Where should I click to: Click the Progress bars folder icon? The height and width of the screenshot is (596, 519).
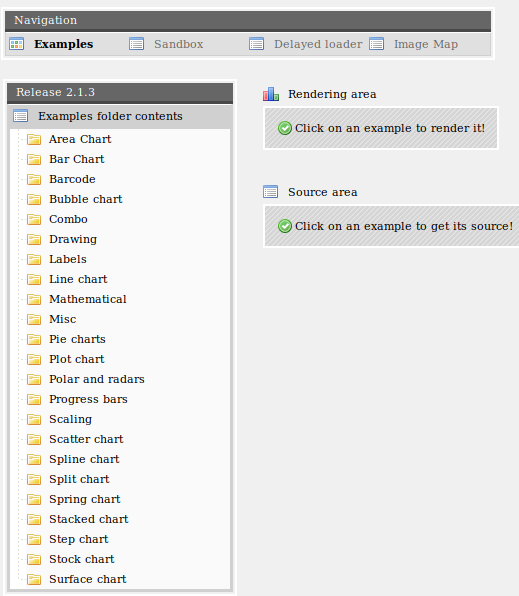coord(34,399)
